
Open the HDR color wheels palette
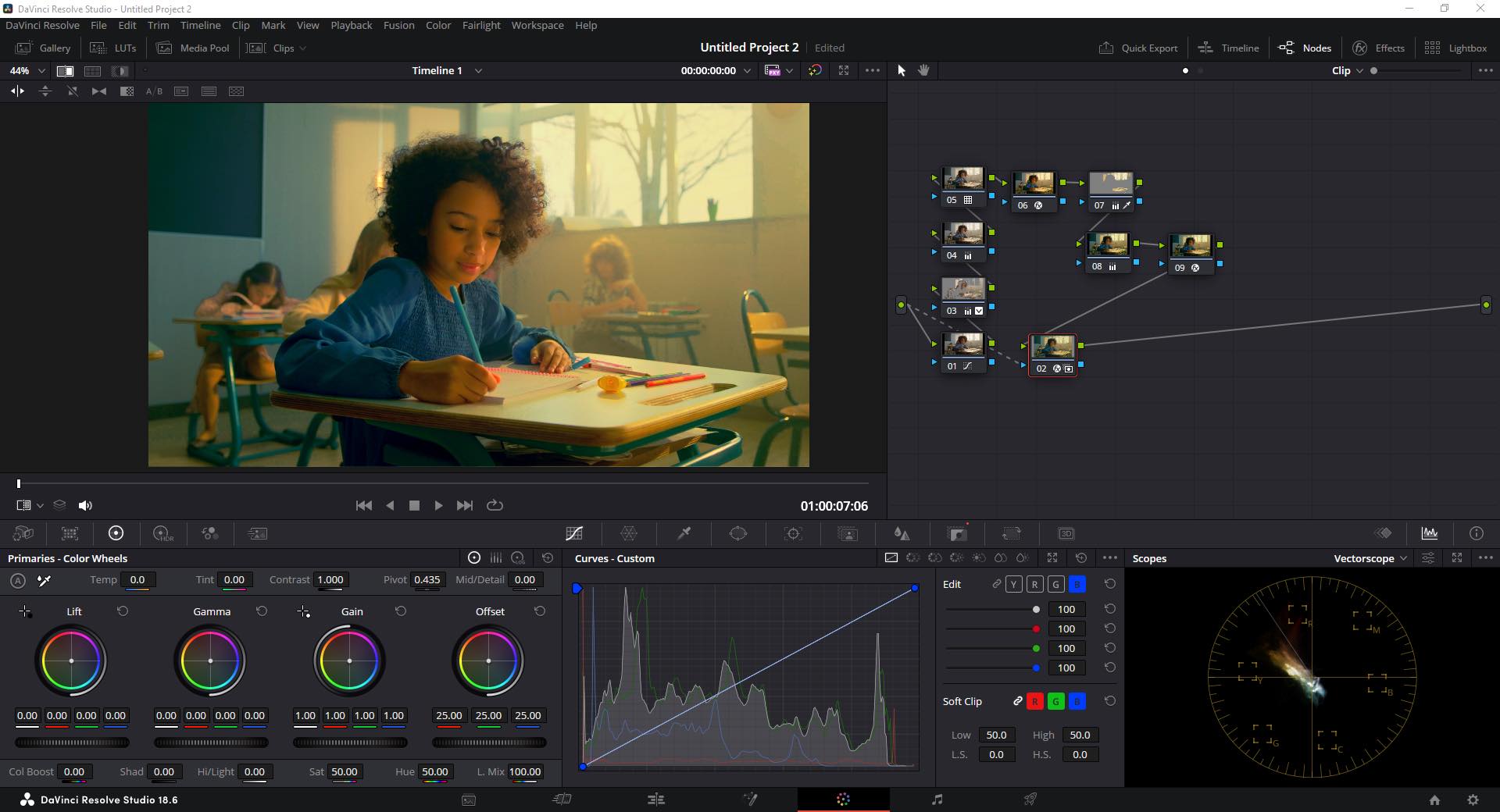[x=163, y=533]
